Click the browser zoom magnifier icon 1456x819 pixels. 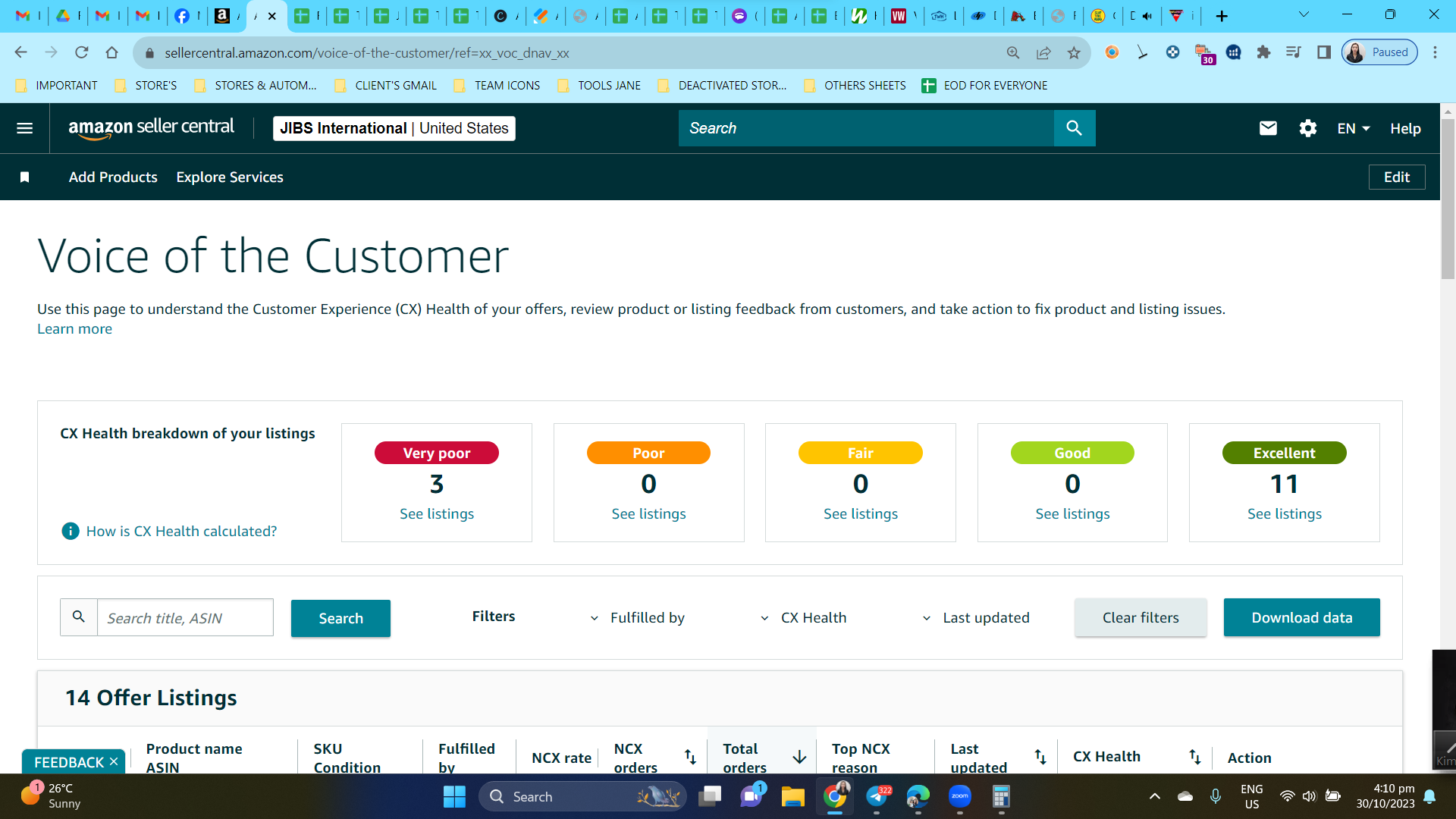click(1013, 52)
